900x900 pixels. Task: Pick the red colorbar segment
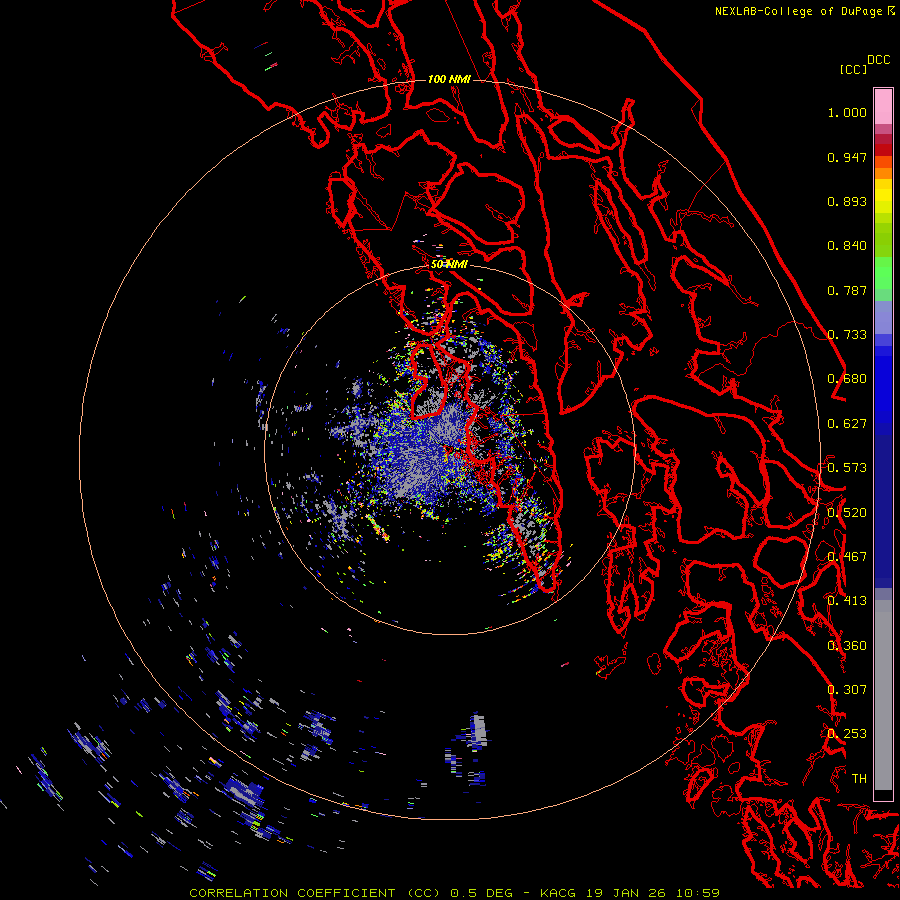(883, 150)
